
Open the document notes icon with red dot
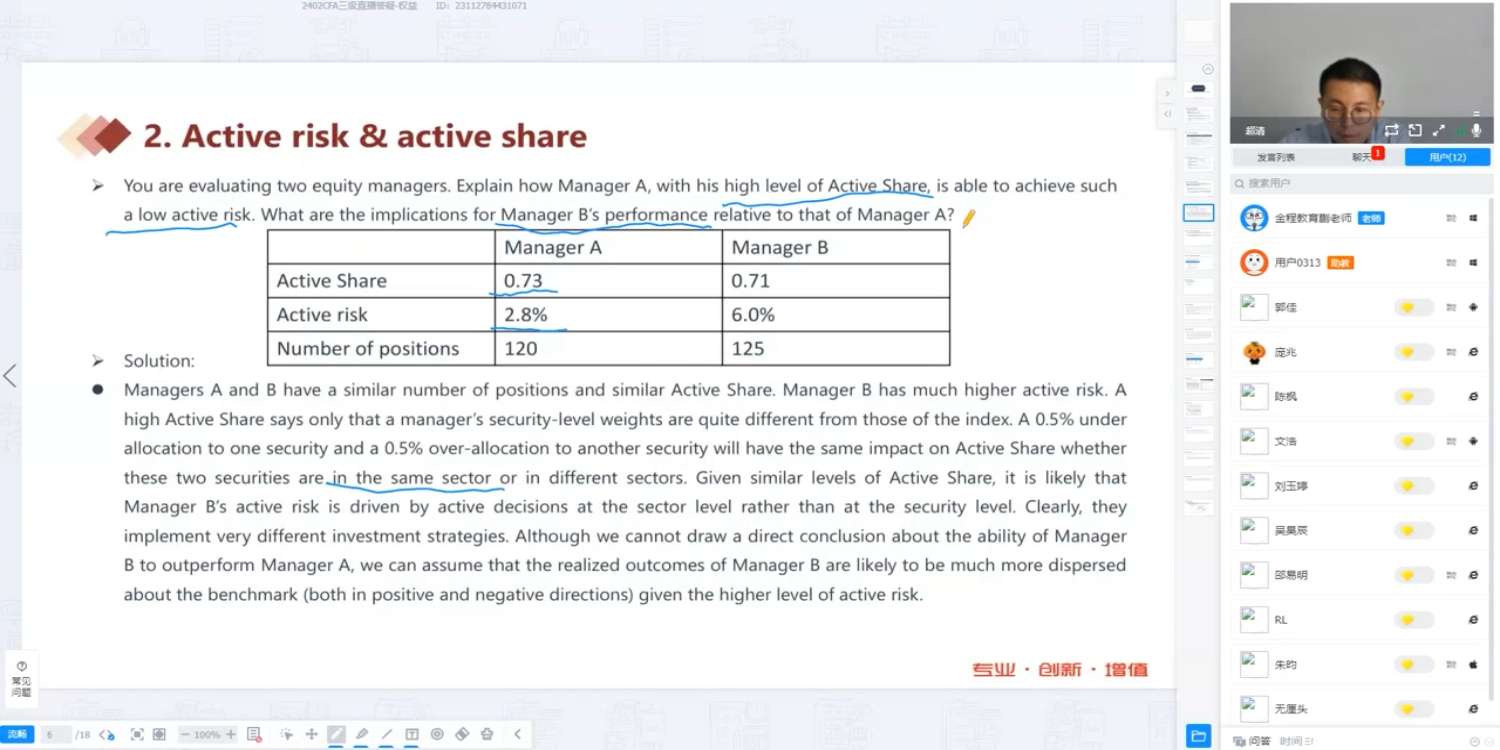click(x=255, y=735)
